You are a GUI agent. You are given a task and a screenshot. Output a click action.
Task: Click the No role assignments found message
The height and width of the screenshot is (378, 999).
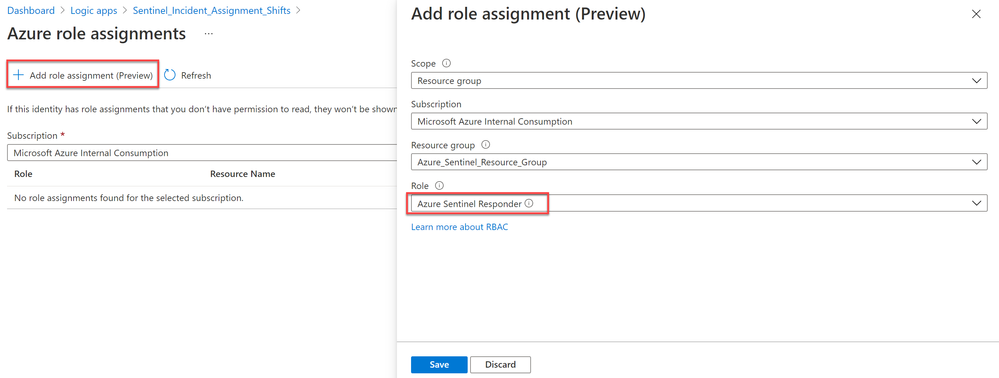(x=129, y=198)
